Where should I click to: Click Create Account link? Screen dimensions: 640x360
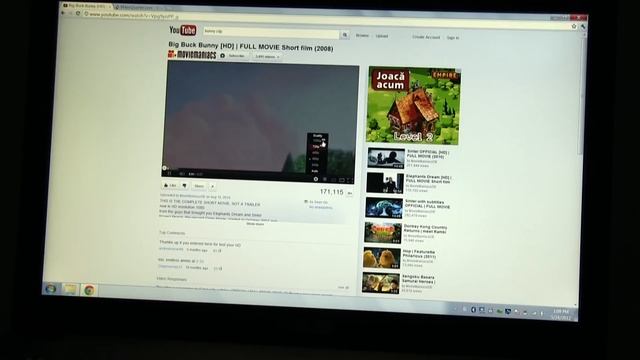coord(426,37)
